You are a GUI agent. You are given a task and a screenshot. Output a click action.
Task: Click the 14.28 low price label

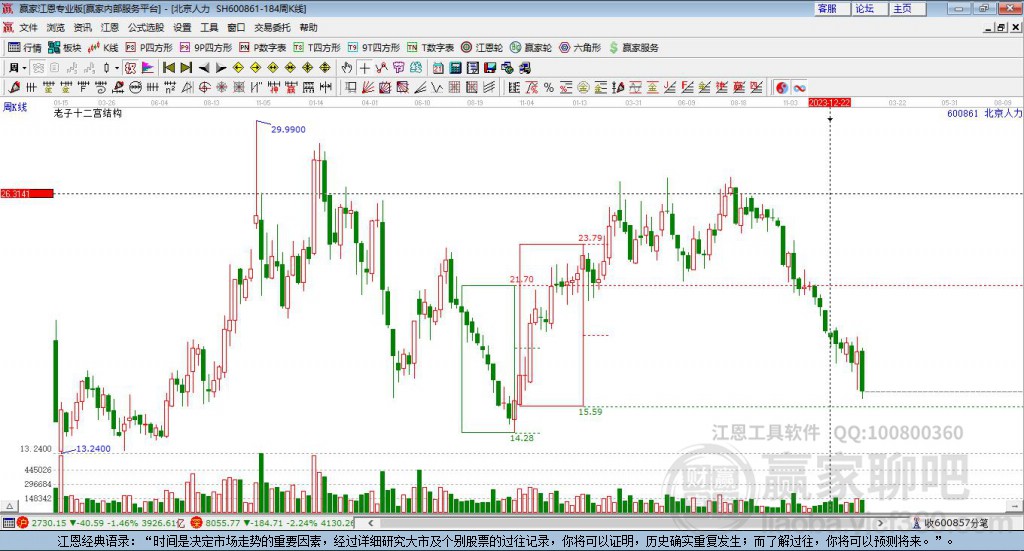click(522, 438)
